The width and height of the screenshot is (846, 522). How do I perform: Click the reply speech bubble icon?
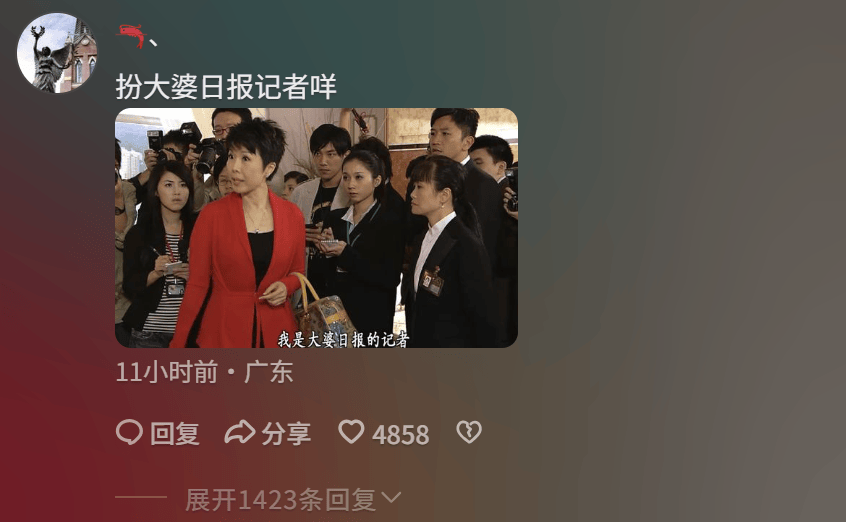pos(129,432)
